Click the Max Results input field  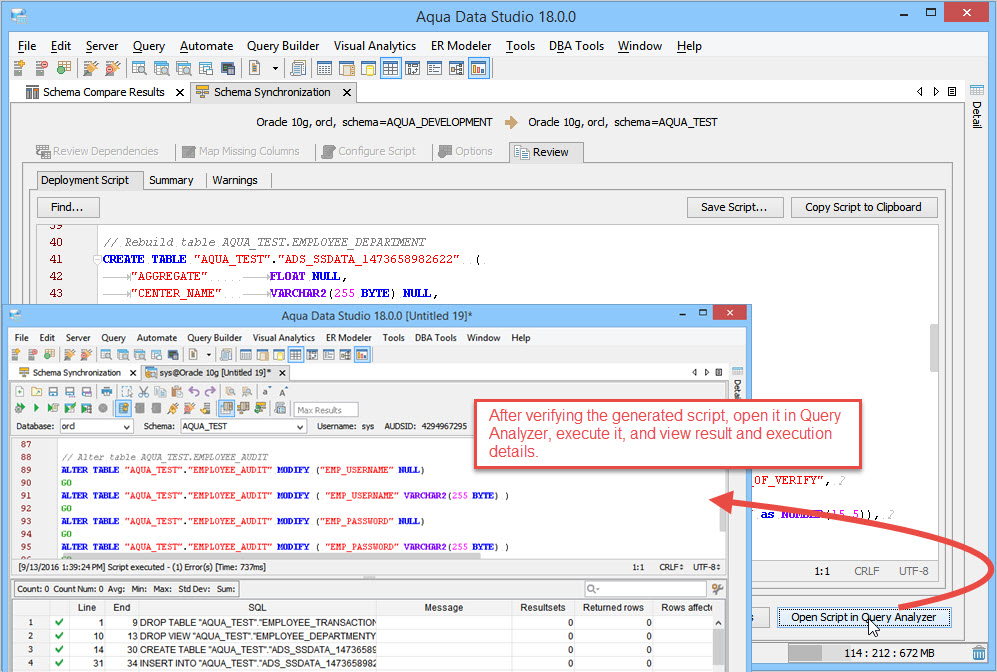coord(326,409)
